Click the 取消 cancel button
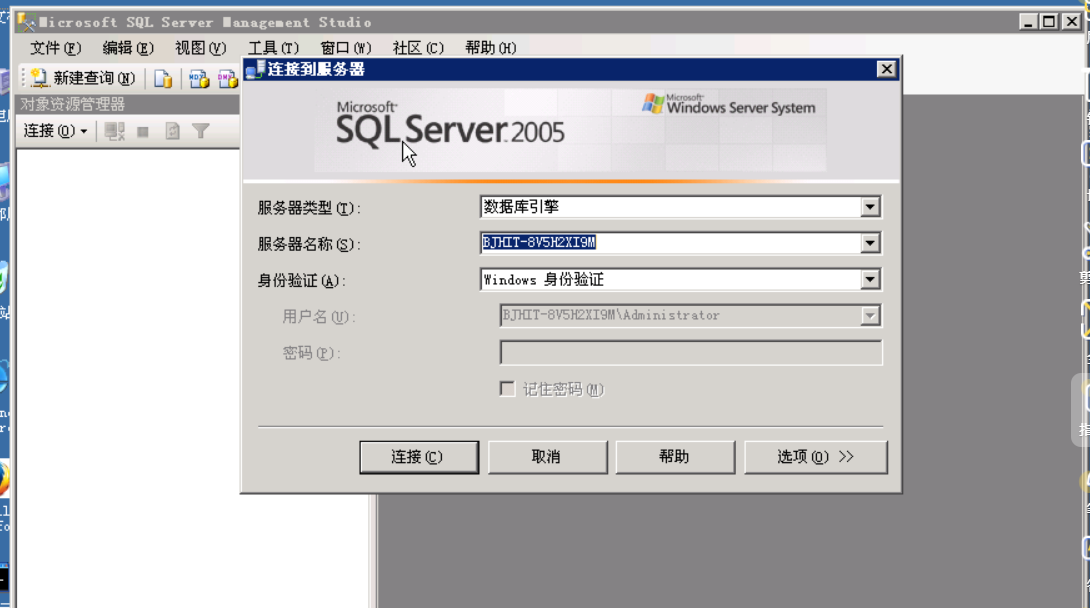This screenshot has width=1090, height=608. [x=547, y=457]
